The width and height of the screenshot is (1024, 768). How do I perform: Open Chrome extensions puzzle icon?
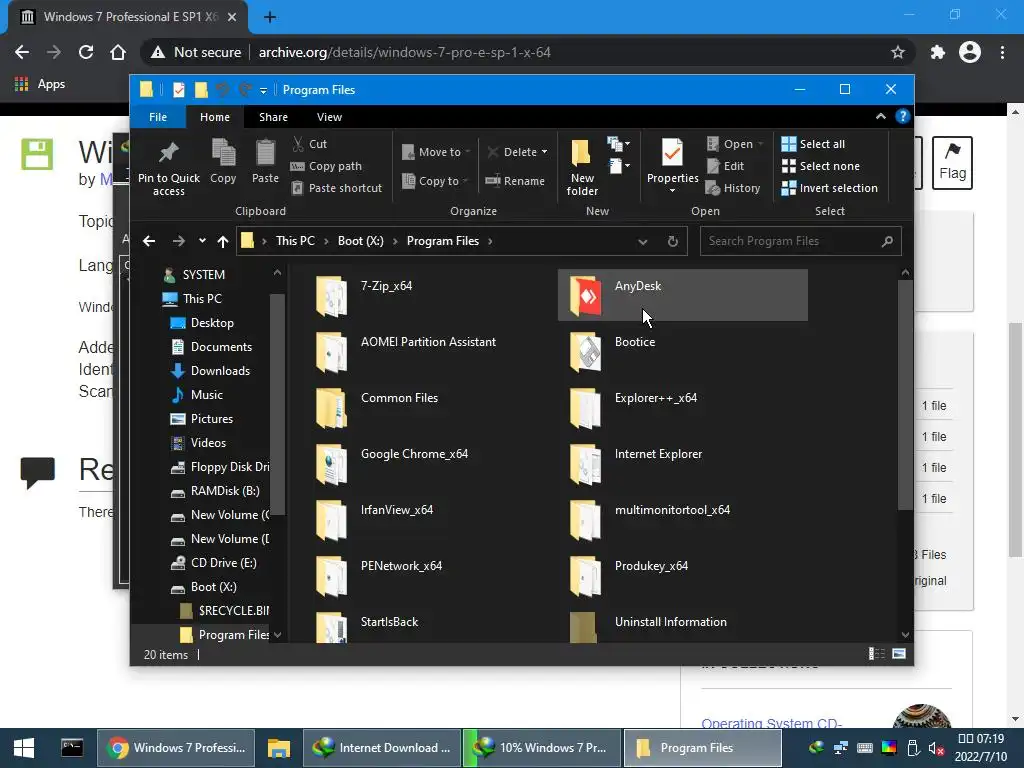pyautogui.click(x=937, y=52)
